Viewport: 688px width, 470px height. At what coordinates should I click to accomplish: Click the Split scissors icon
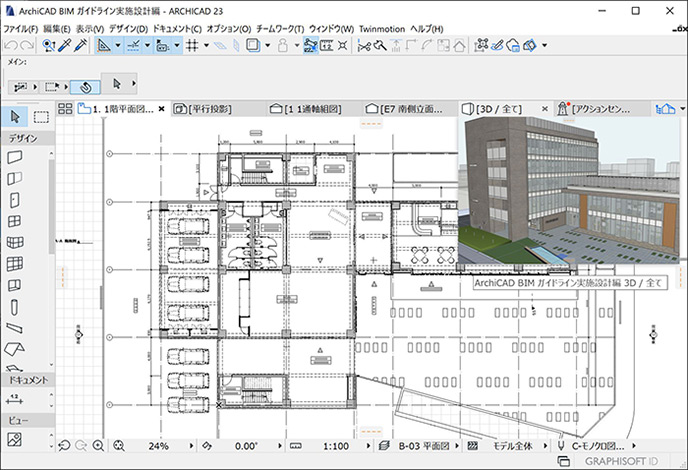click(x=364, y=45)
